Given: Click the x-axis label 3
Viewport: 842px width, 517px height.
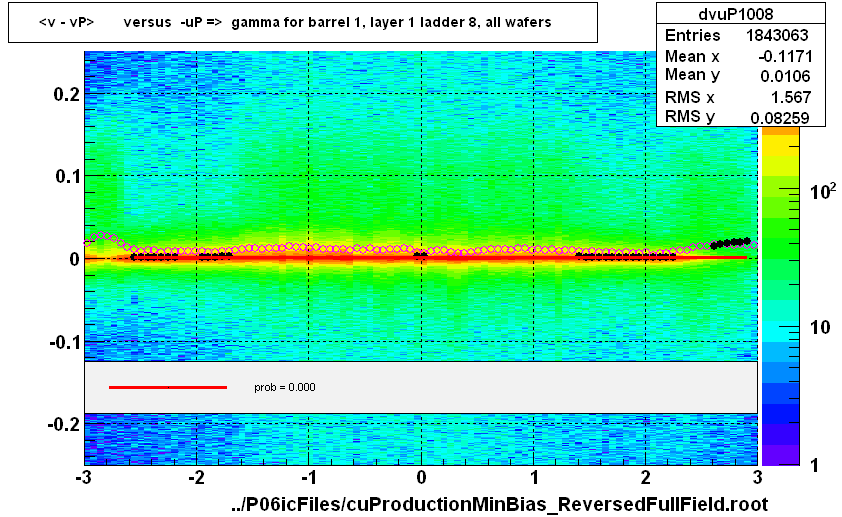Looking at the screenshot, I should click(x=758, y=477).
